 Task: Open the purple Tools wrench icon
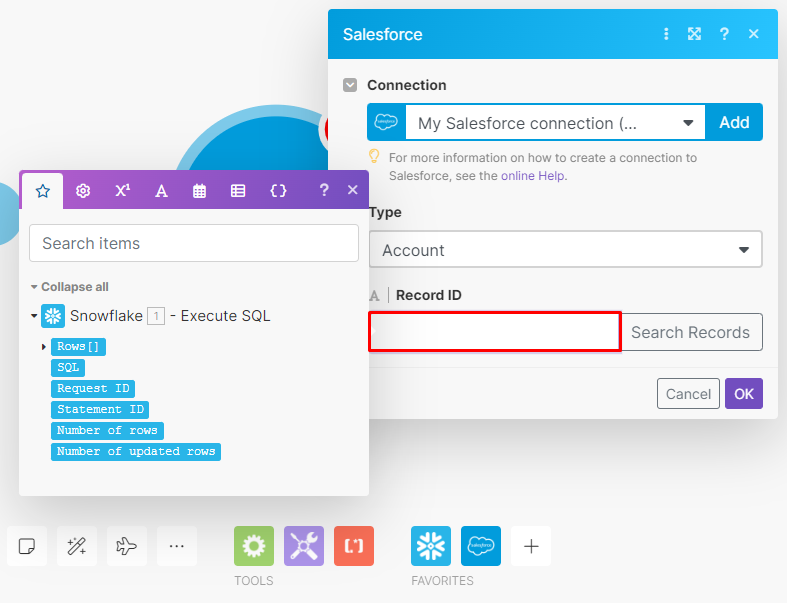pyautogui.click(x=304, y=546)
